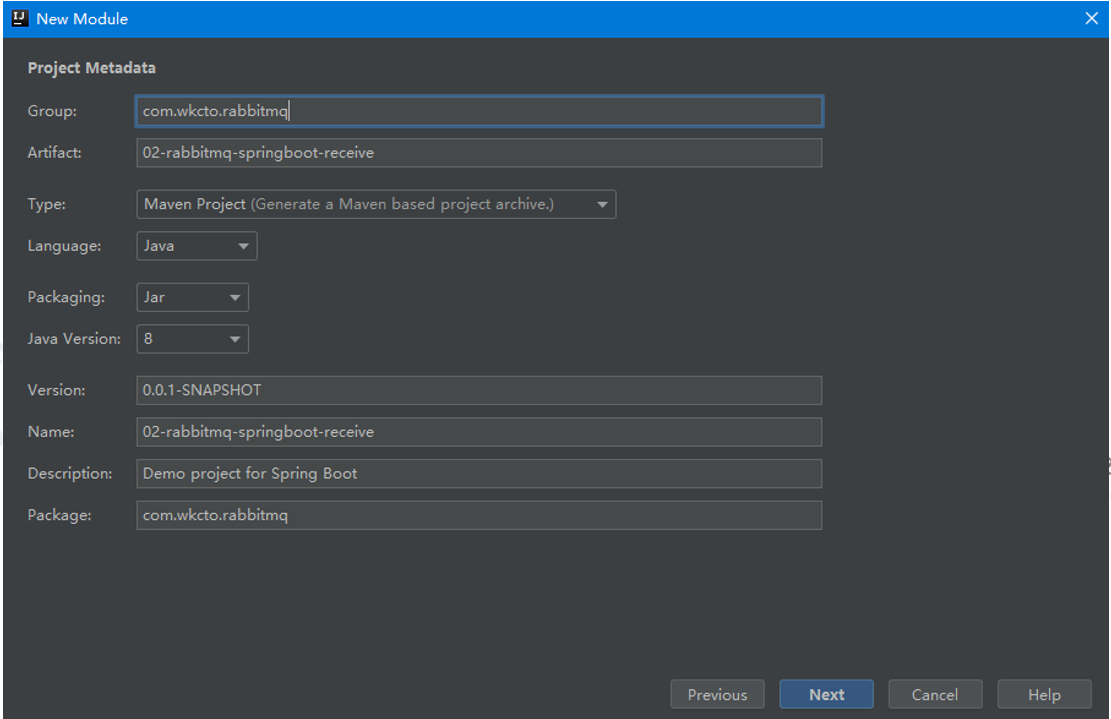The width and height of the screenshot is (1111, 719).
Task: Open the Java Version dropdown
Action: [x=193, y=339]
